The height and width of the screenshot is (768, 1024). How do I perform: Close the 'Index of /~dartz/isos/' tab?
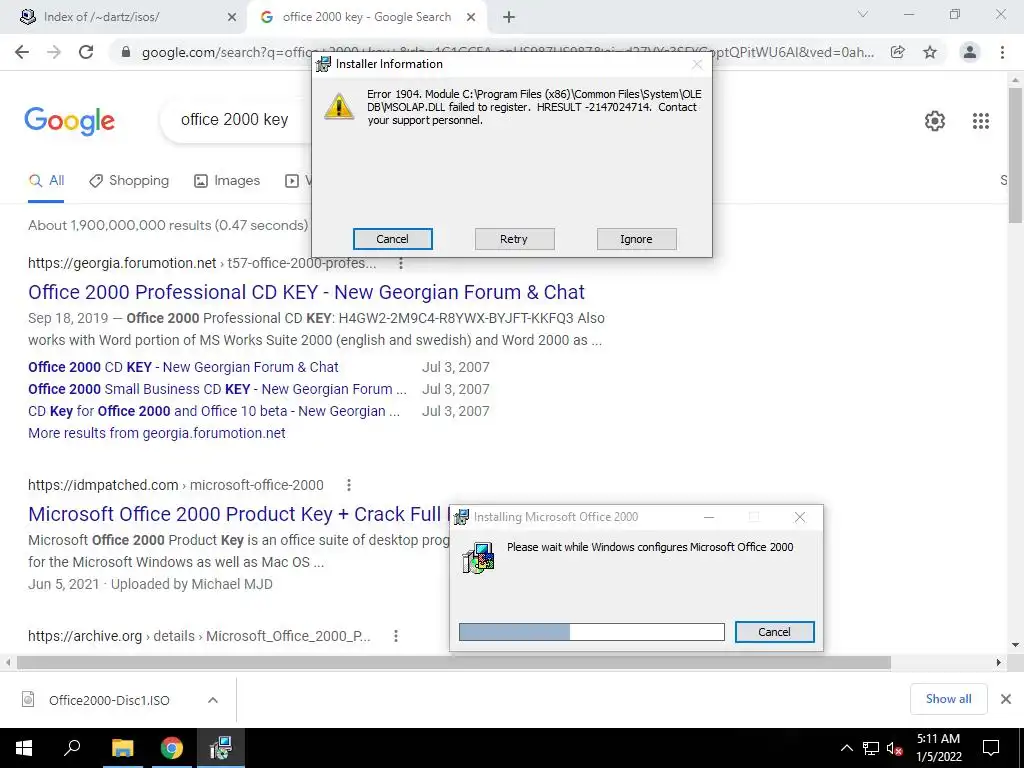point(232,17)
